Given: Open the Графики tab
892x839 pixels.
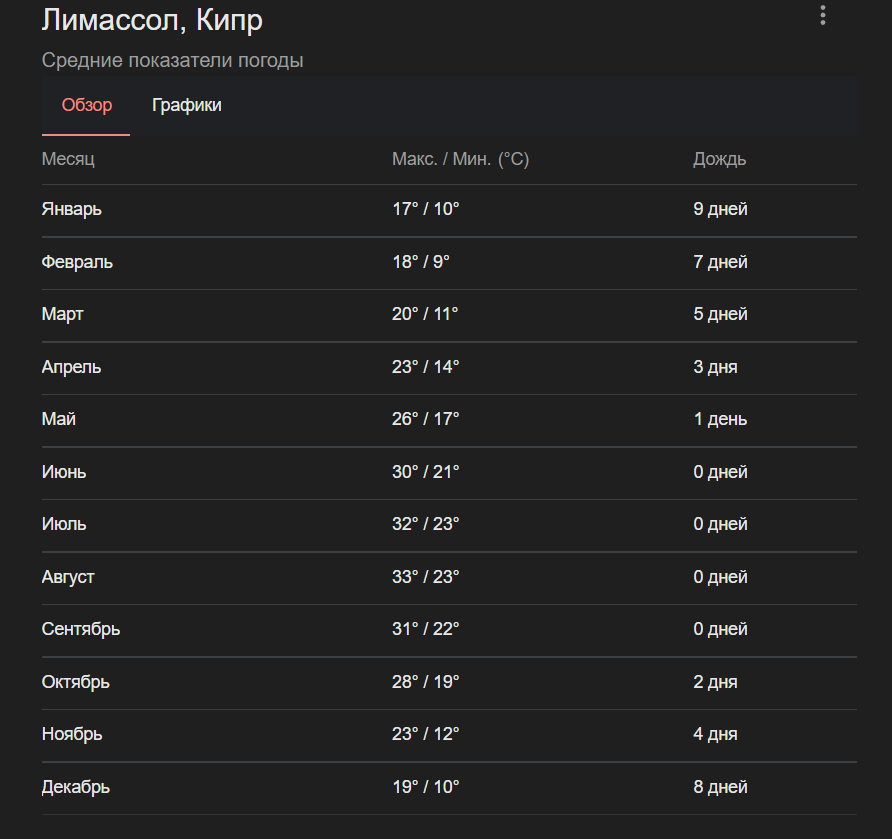Looking at the screenshot, I should tap(187, 106).
